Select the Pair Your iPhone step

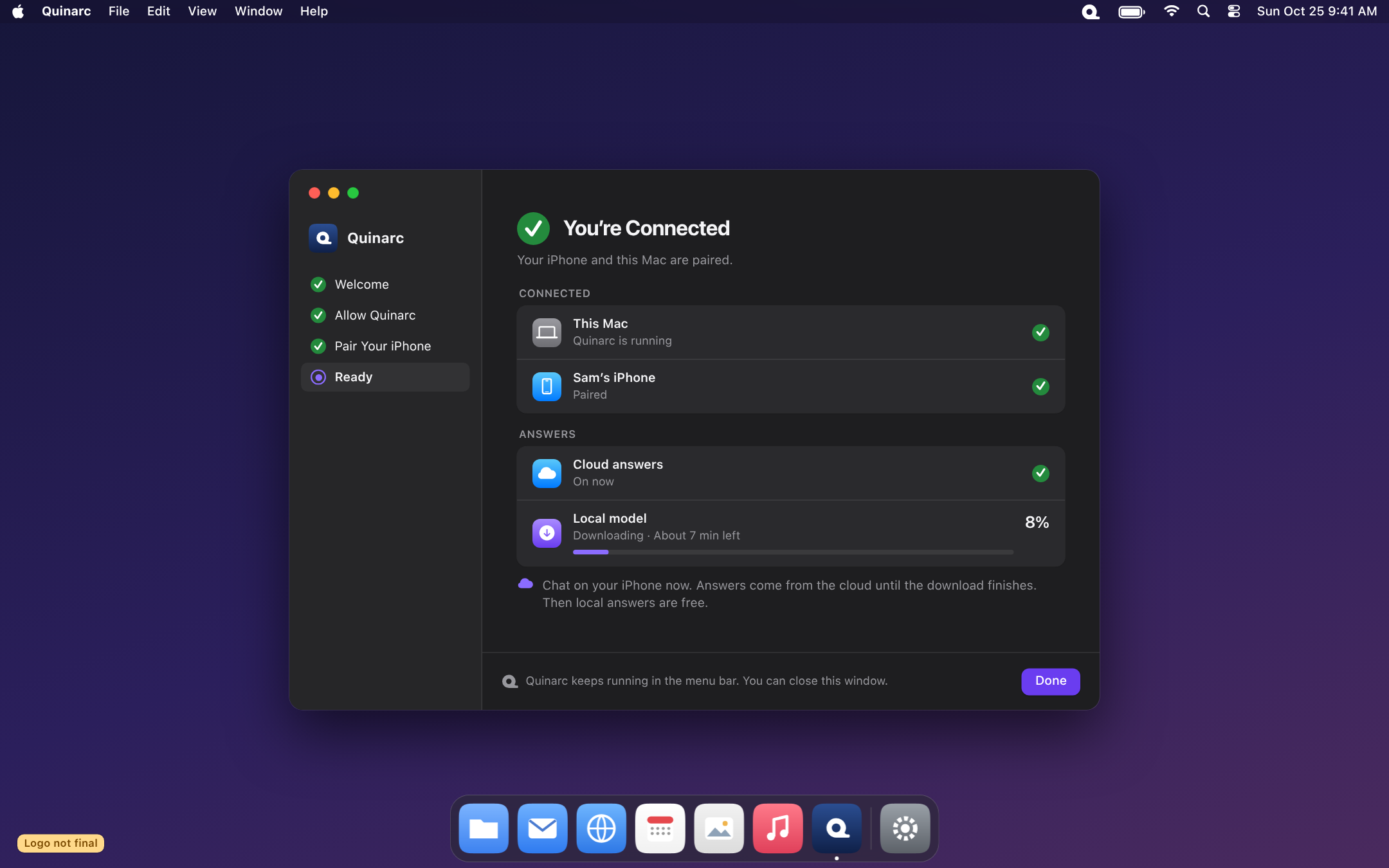[385, 346]
